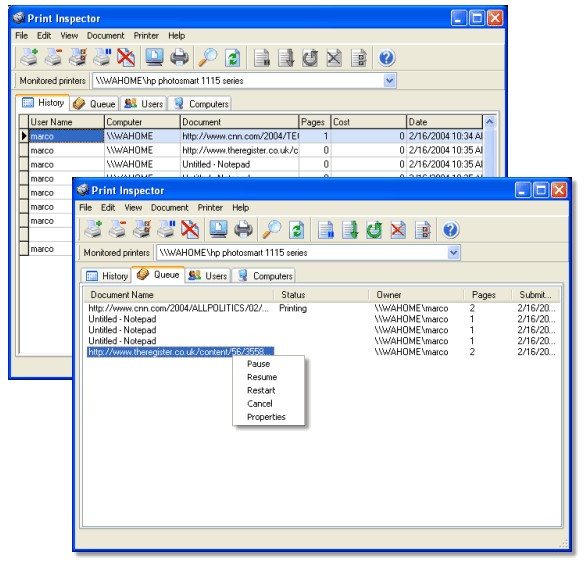
Task: Click Add printer icon in front window
Action: point(93,229)
